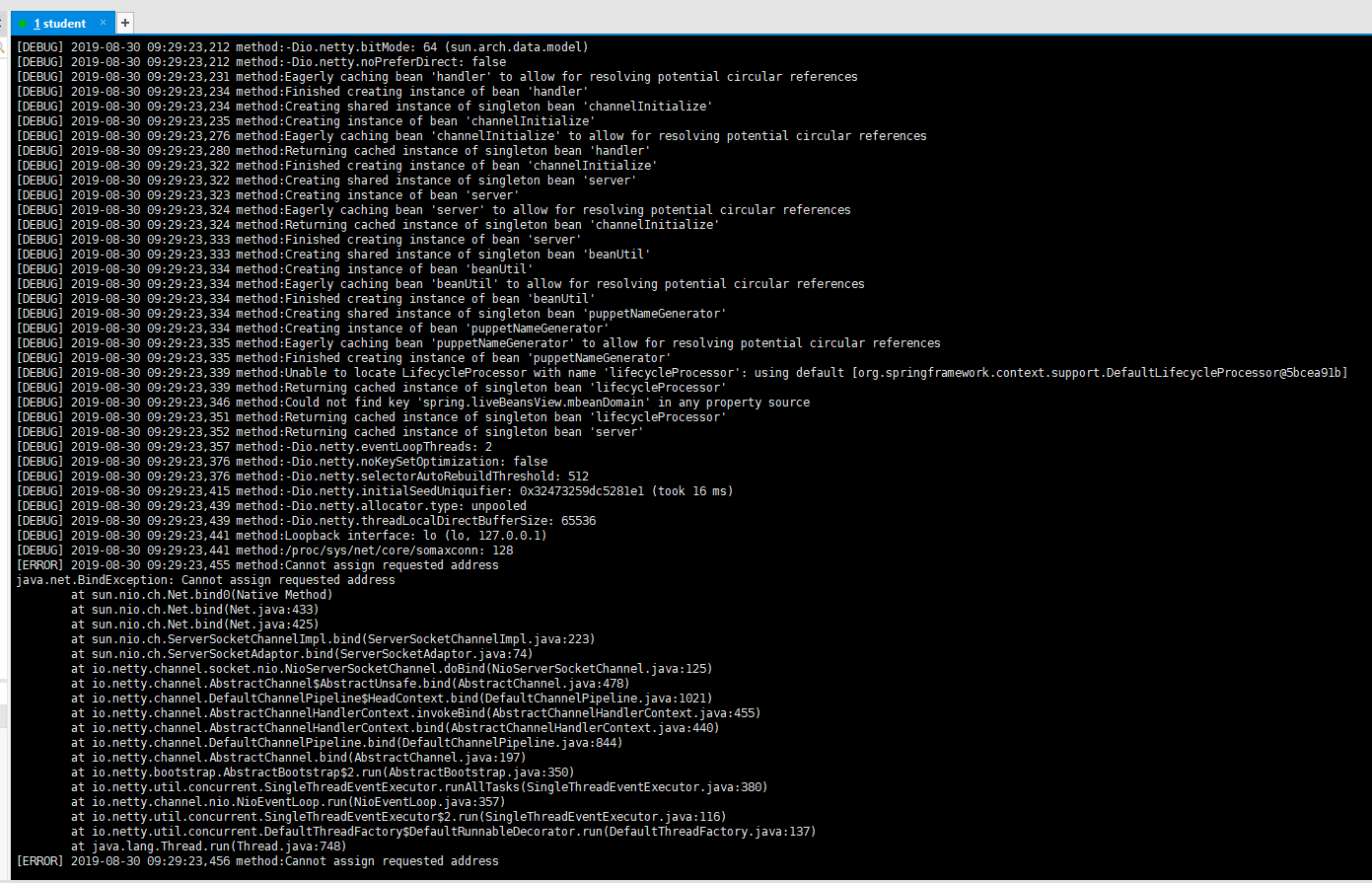Click 'java.net.BindException: Cannot assign requested address'
1372x883 pixels.
206,580
